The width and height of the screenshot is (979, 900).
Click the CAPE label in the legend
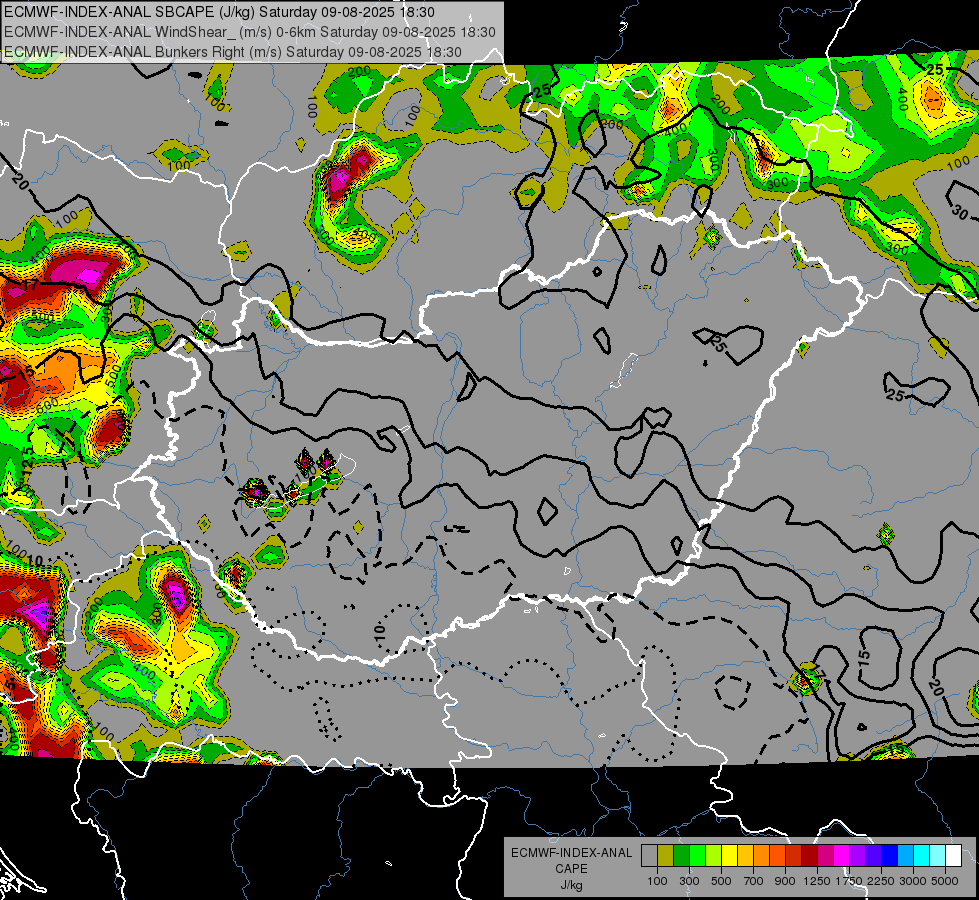[571, 869]
